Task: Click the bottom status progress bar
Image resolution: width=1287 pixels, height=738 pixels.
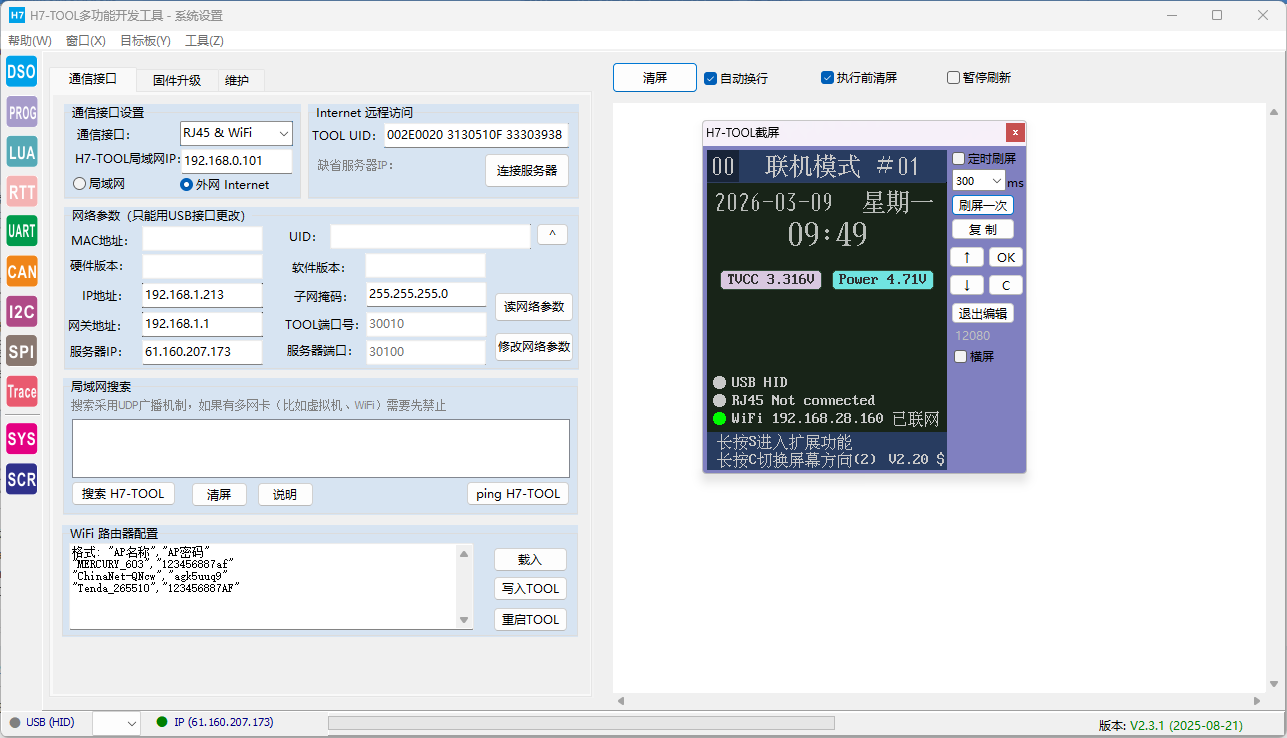Action: [581, 723]
